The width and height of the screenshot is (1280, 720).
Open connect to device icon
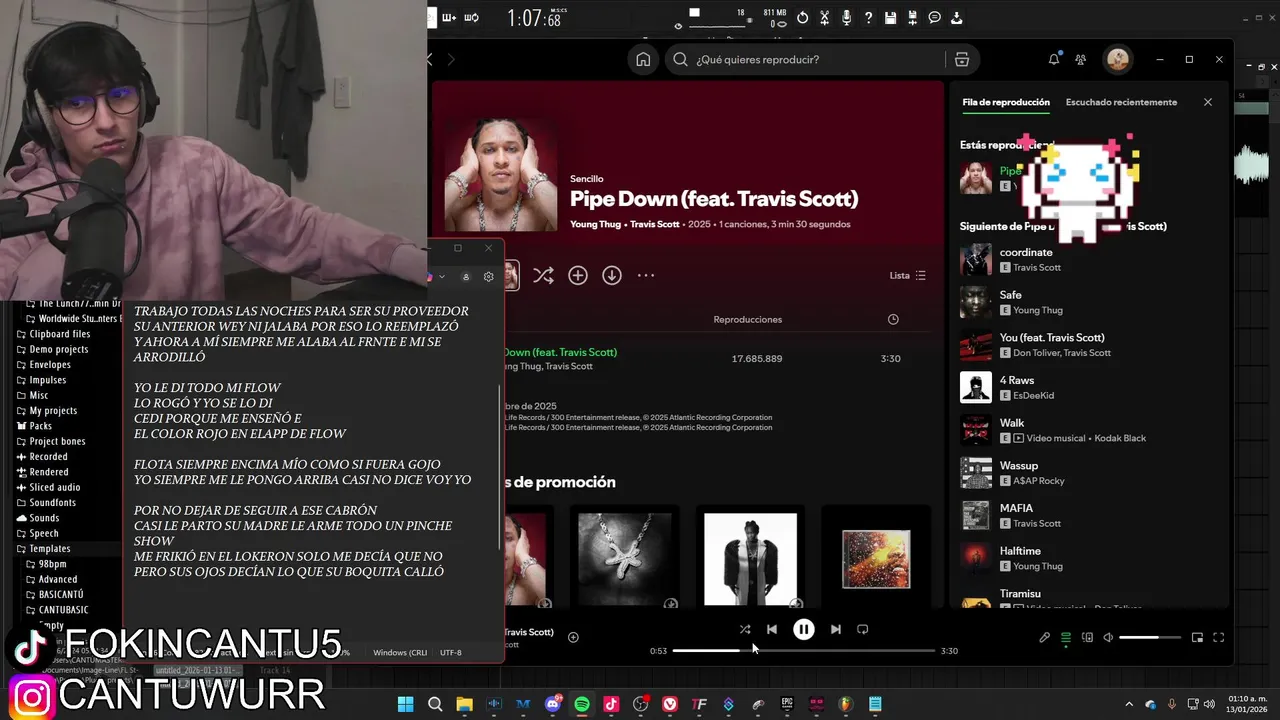pos(1087,637)
